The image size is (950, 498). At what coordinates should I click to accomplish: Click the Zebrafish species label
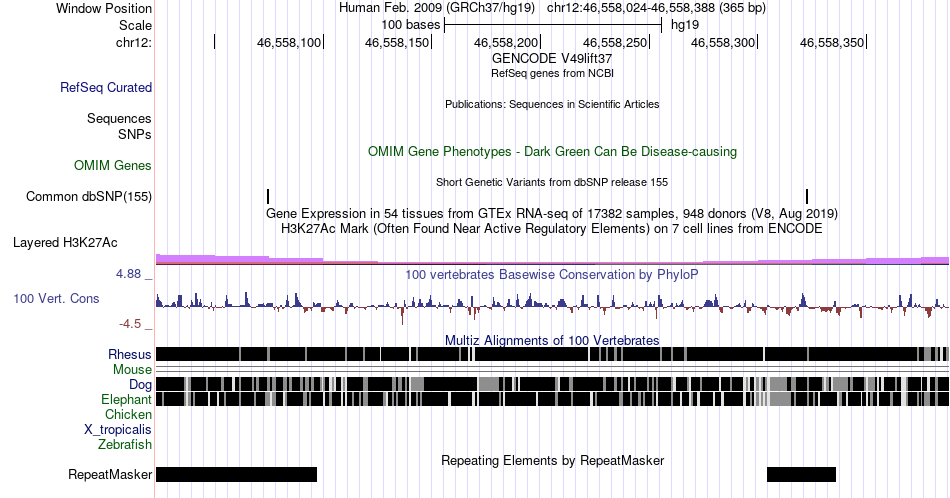point(125,444)
